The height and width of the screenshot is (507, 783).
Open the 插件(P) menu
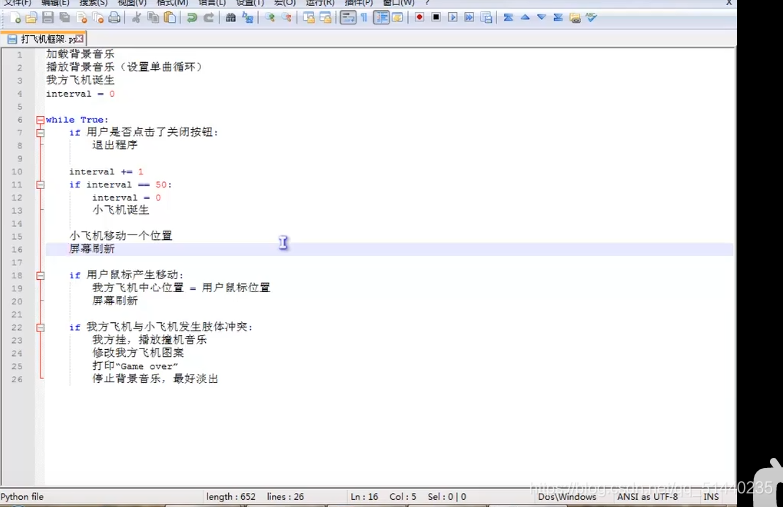359,2
